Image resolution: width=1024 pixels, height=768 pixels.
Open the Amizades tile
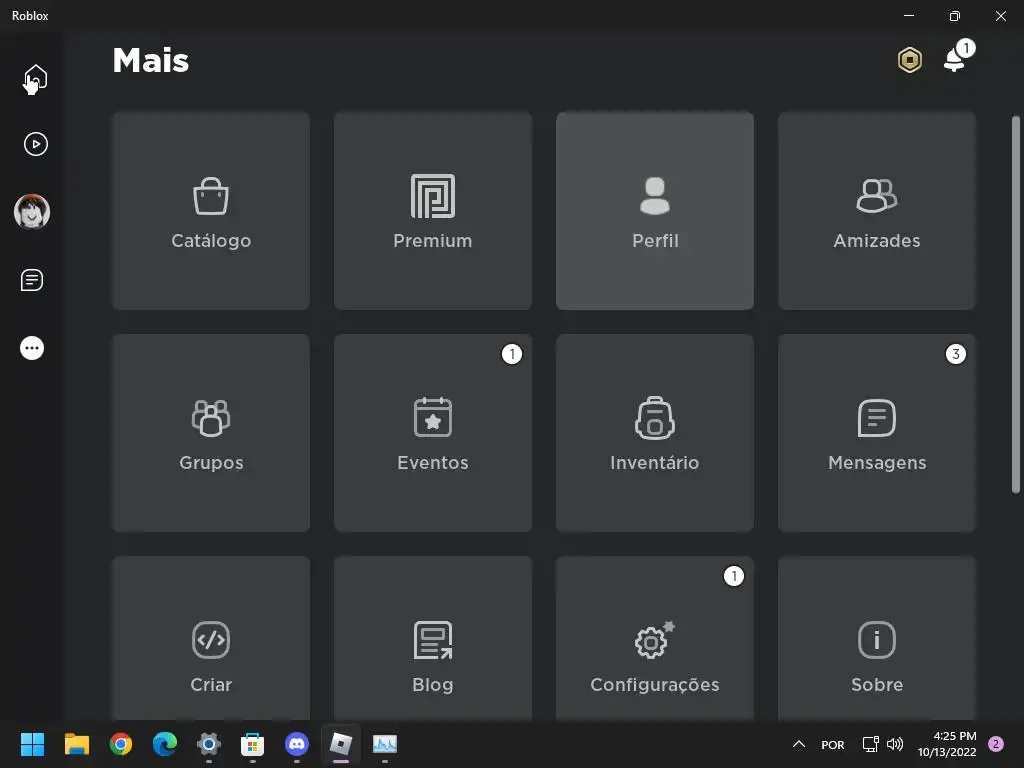(877, 211)
